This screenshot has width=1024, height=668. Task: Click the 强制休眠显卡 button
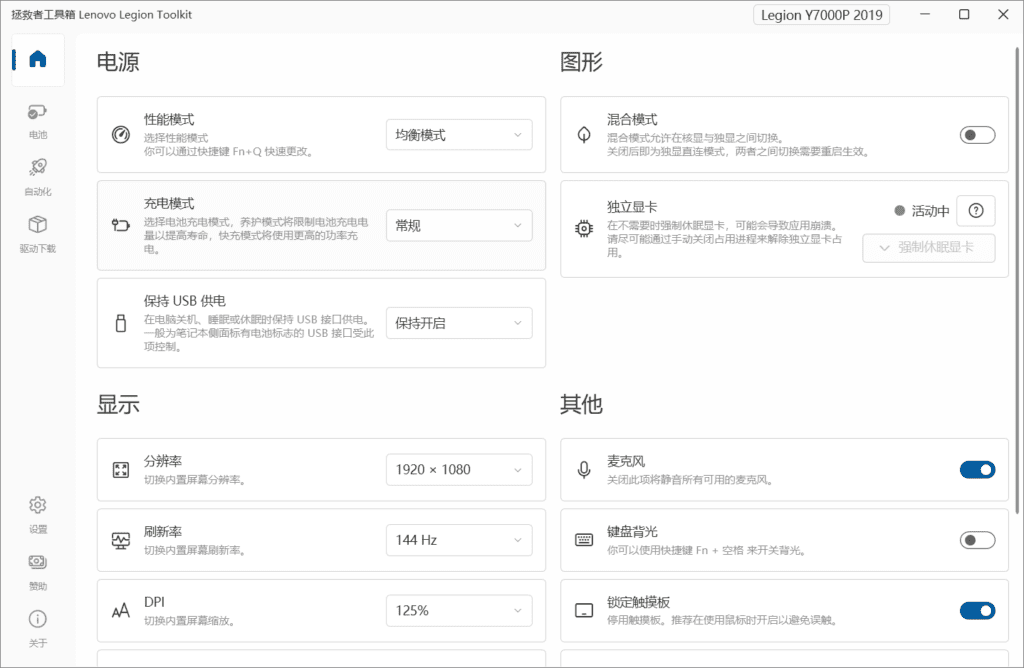click(928, 247)
